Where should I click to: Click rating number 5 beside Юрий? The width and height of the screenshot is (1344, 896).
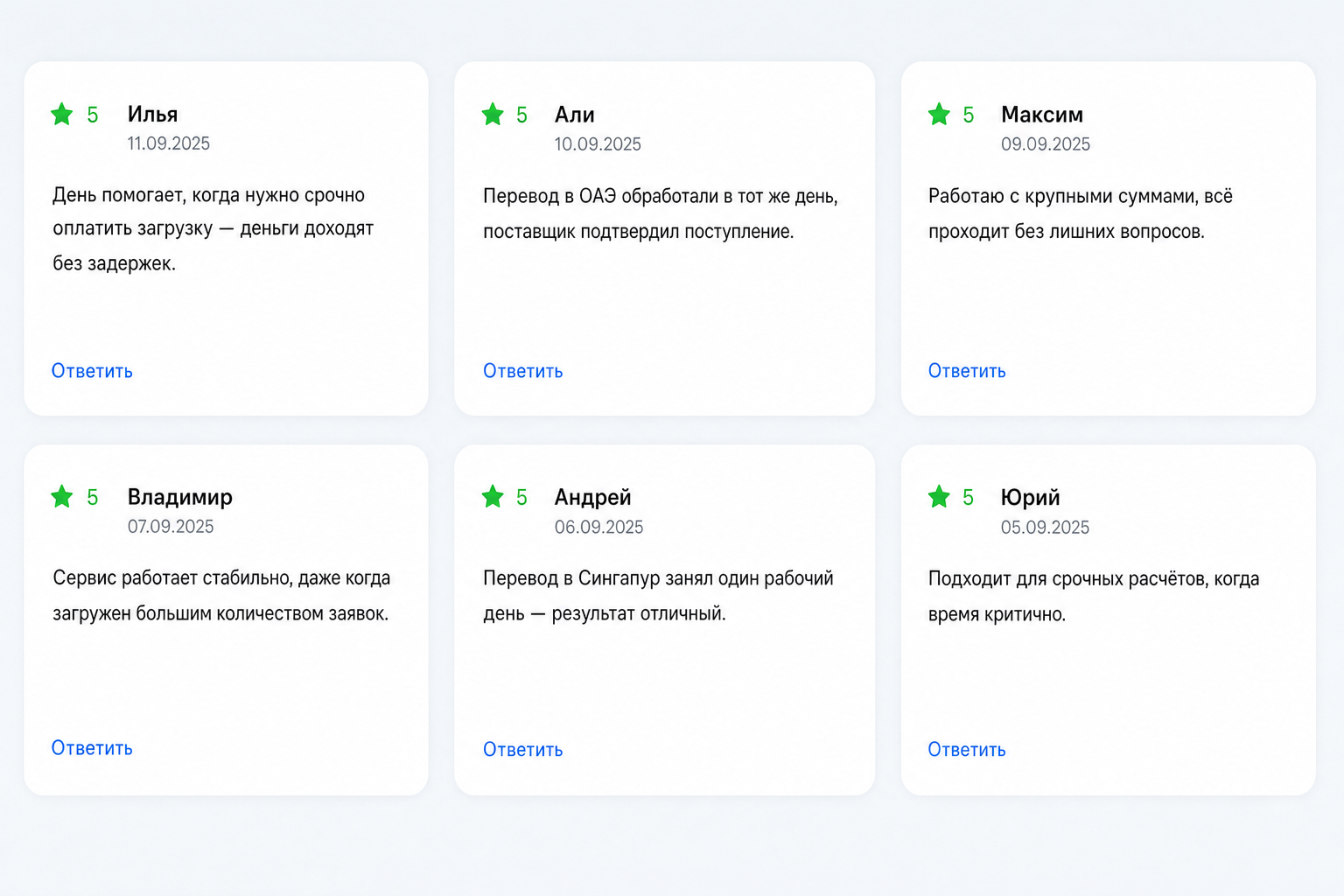[969, 497]
